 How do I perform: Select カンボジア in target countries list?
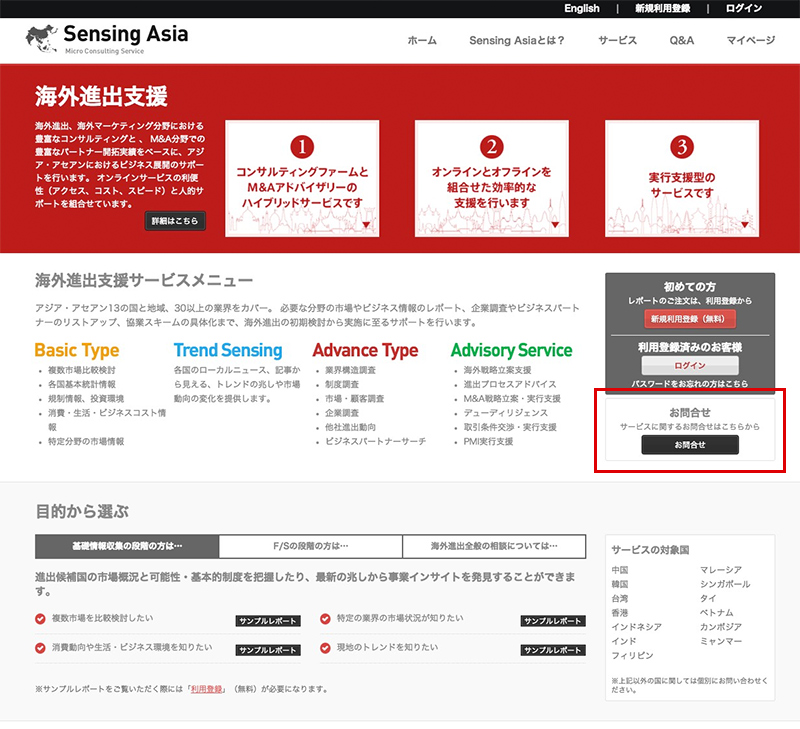point(721,627)
